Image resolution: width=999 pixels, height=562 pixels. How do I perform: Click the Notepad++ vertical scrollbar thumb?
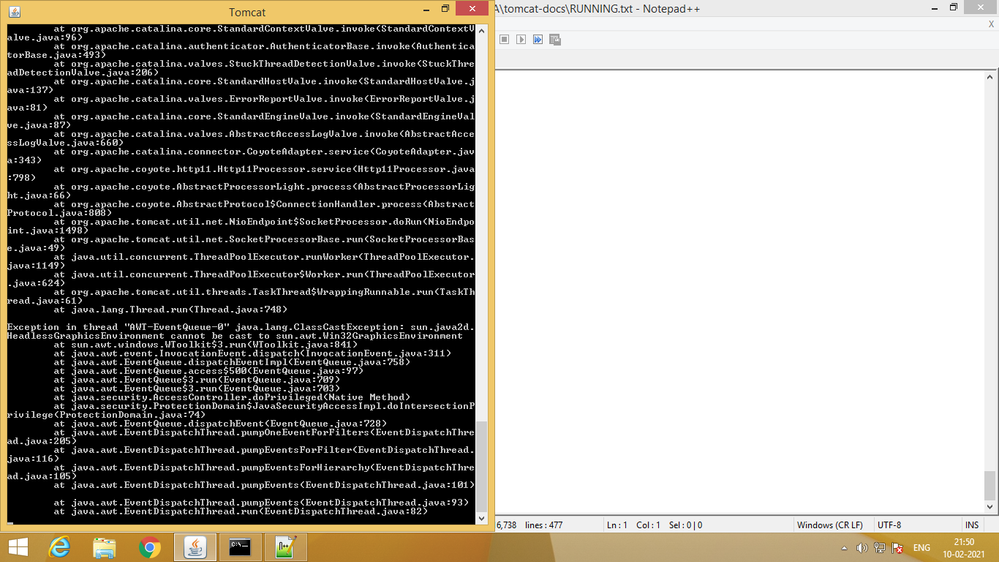(989, 486)
